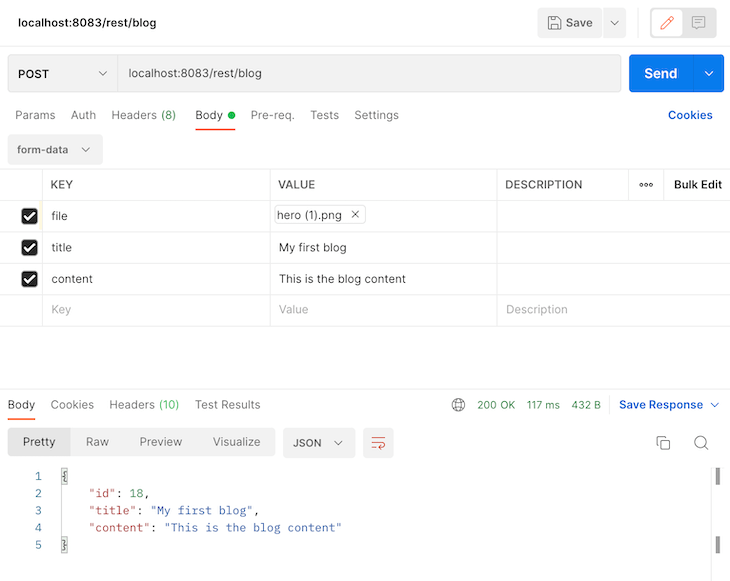Click the pencil edit icon

(667, 23)
